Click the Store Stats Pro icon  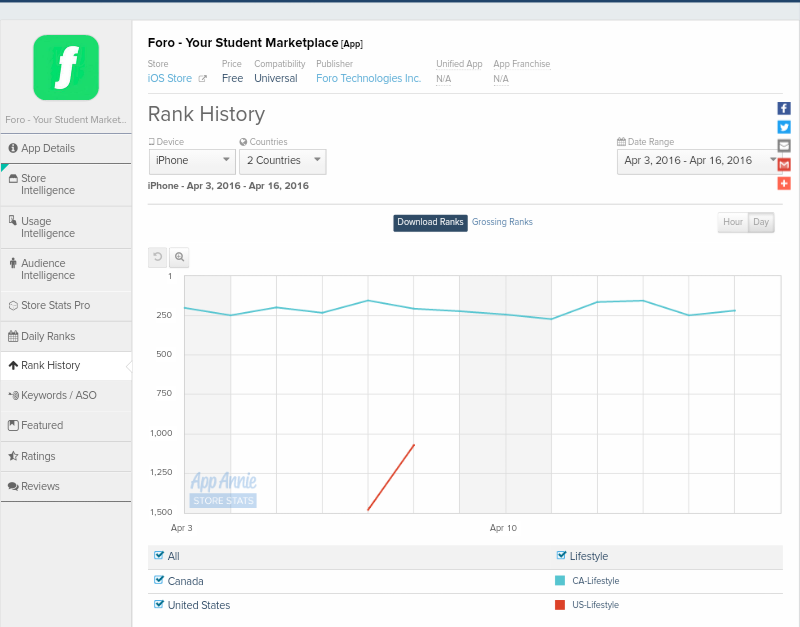[13, 306]
